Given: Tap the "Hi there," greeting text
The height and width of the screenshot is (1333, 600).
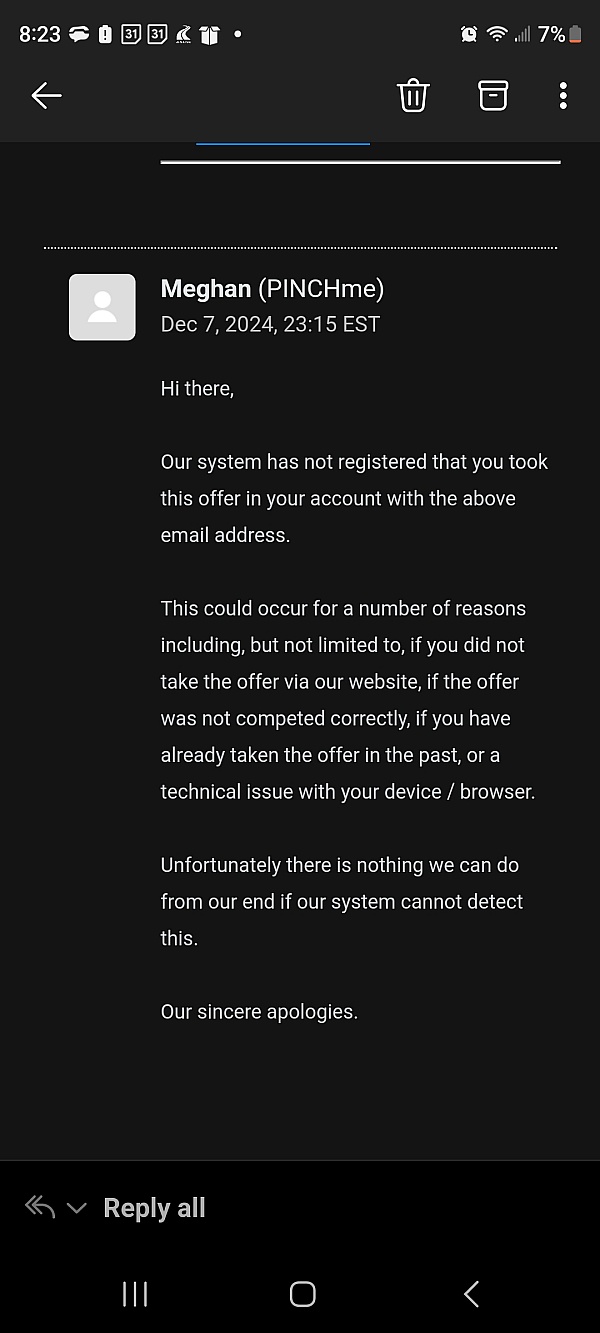Looking at the screenshot, I should tap(197, 389).
